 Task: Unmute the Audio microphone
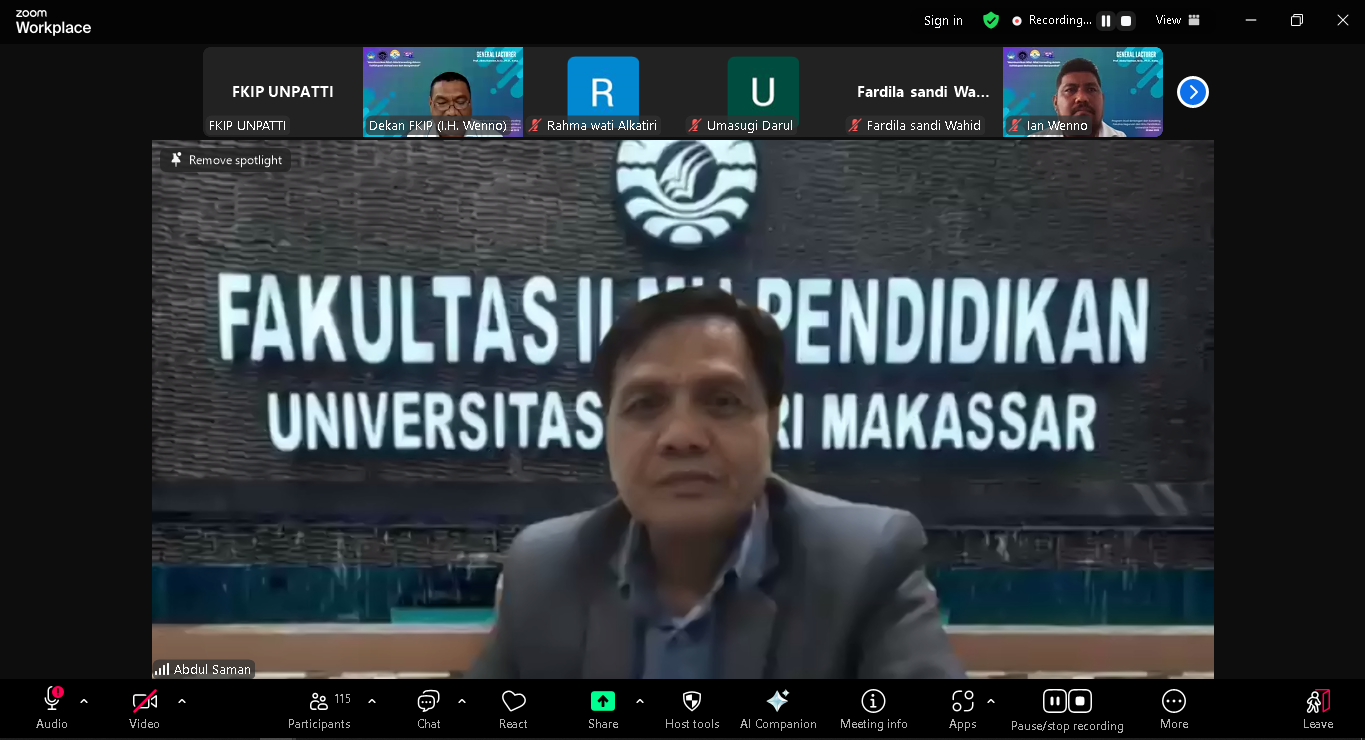pyautogui.click(x=52, y=702)
